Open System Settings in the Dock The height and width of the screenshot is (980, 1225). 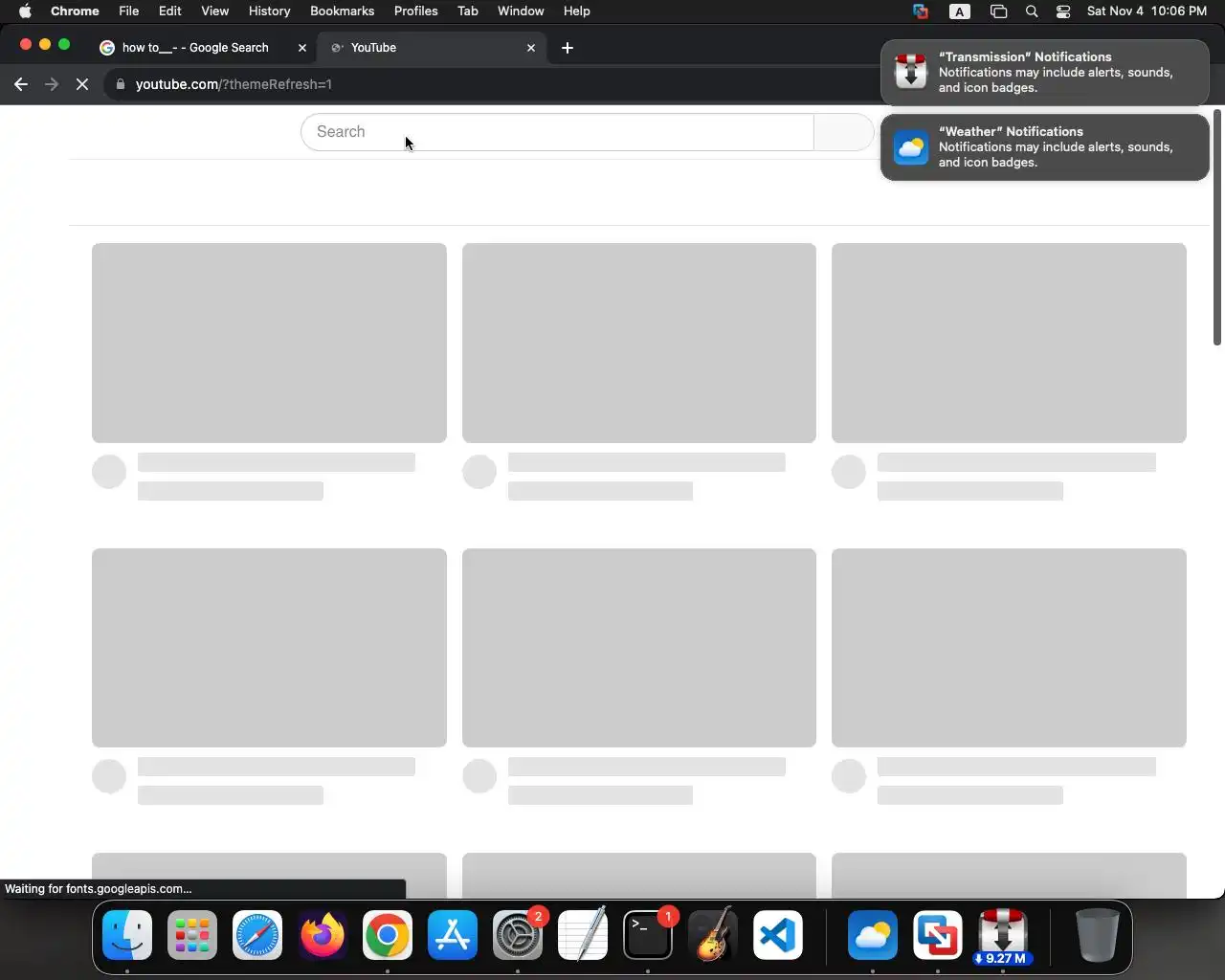coord(518,935)
